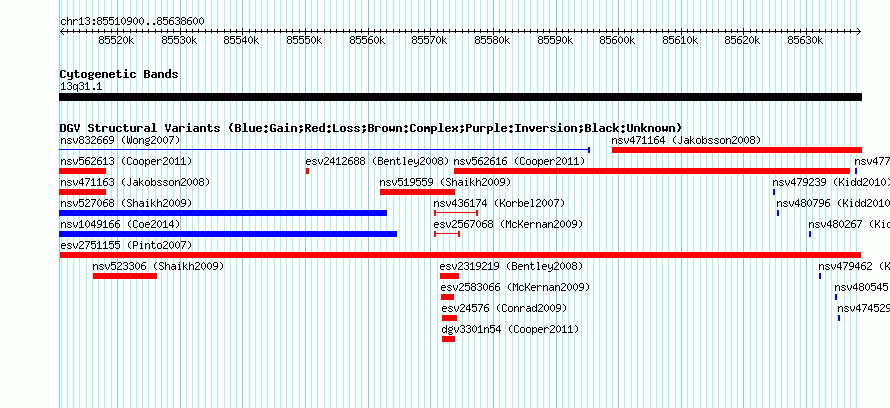Click the nsv527068 (Shaikh2009) blue gain bar
The width and height of the screenshot is (890, 408).
tap(223, 213)
